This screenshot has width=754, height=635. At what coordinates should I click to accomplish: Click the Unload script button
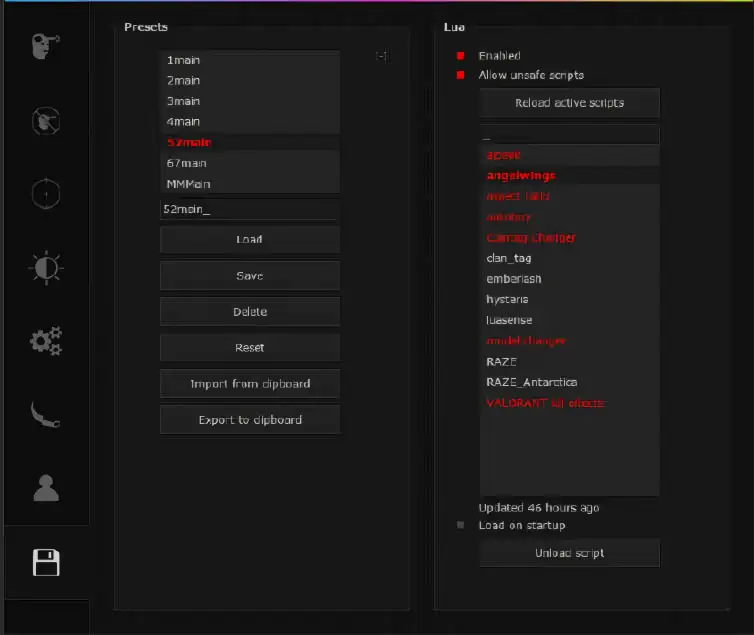[569, 553]
